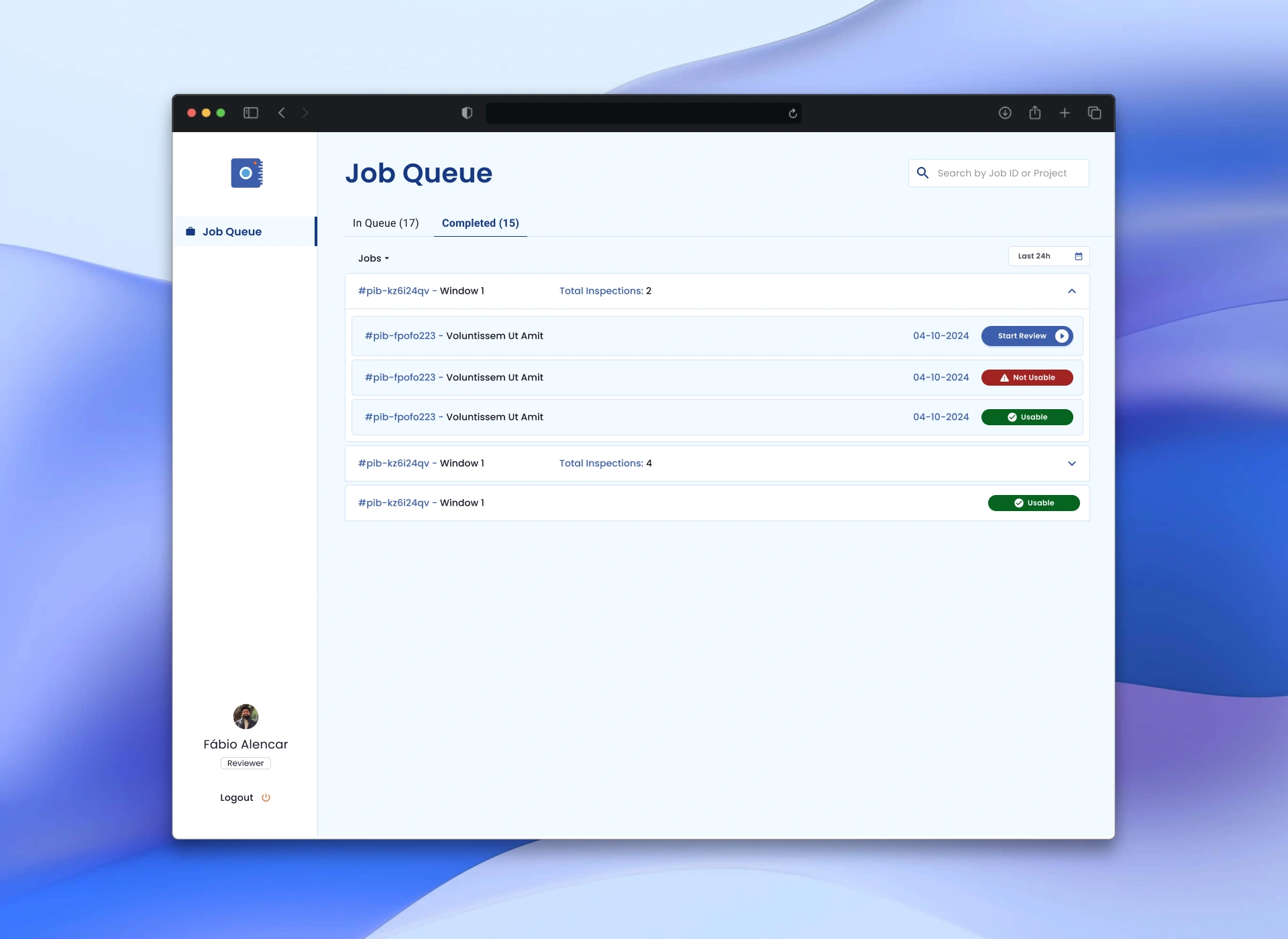Click the browser privacy shield icon
Viewport: 1288px width, 939px height.
(467, 113)
